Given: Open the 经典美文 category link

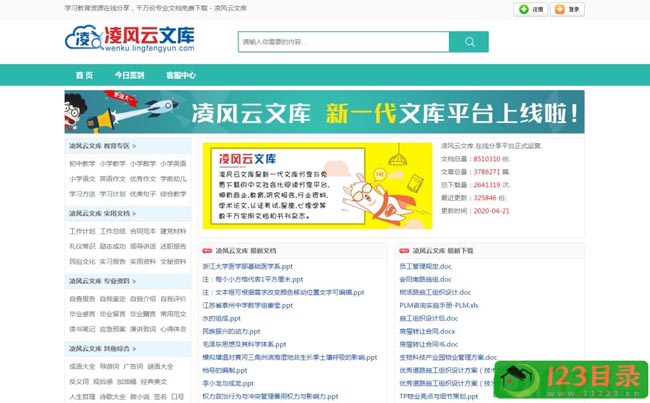Looking at the screenshot, I should point(153,381).
